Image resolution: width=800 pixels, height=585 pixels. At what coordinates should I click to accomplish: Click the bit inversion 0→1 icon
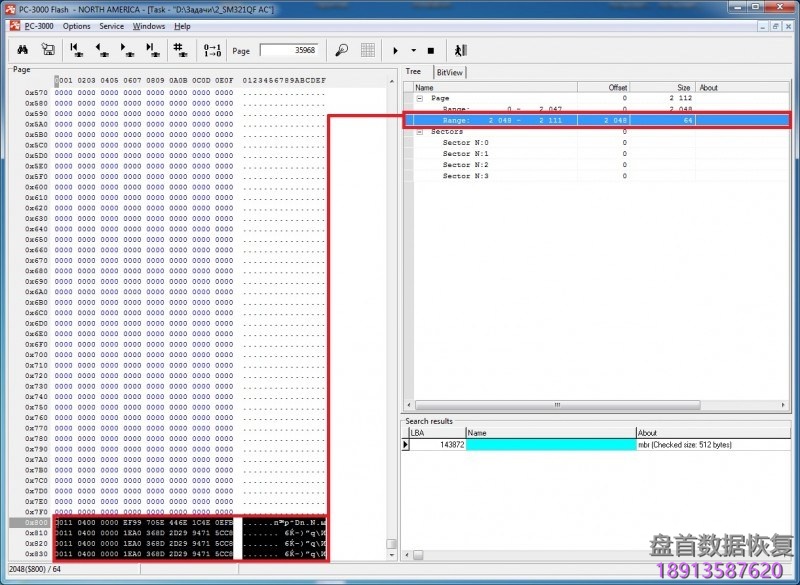point(212,50)
